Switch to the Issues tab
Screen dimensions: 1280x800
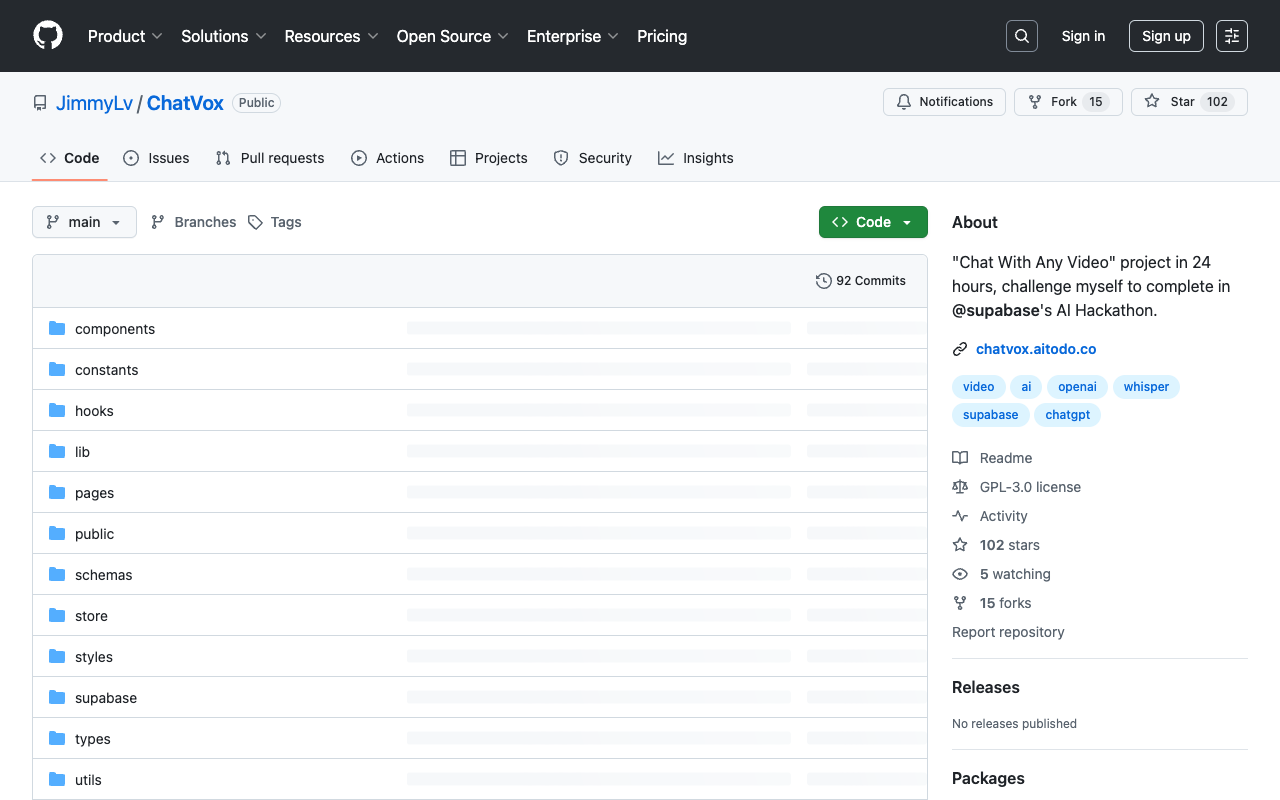pyautogui.click(x=156, y=158)
